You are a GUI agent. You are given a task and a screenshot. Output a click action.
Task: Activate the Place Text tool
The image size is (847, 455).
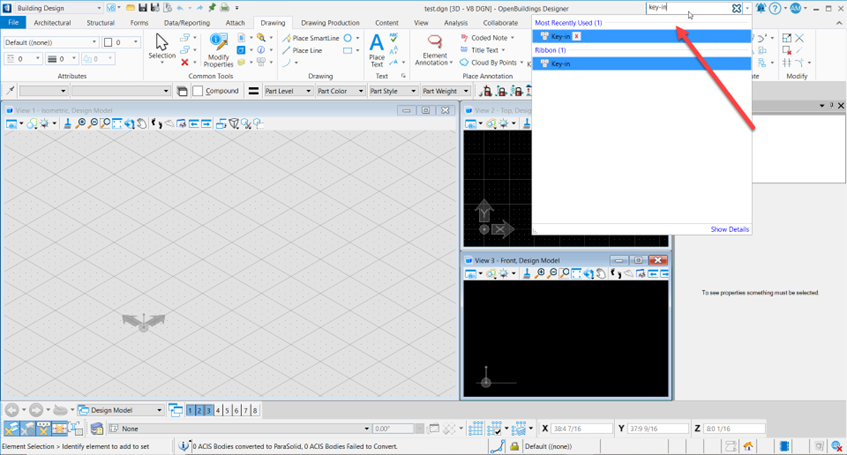(377, 50)
